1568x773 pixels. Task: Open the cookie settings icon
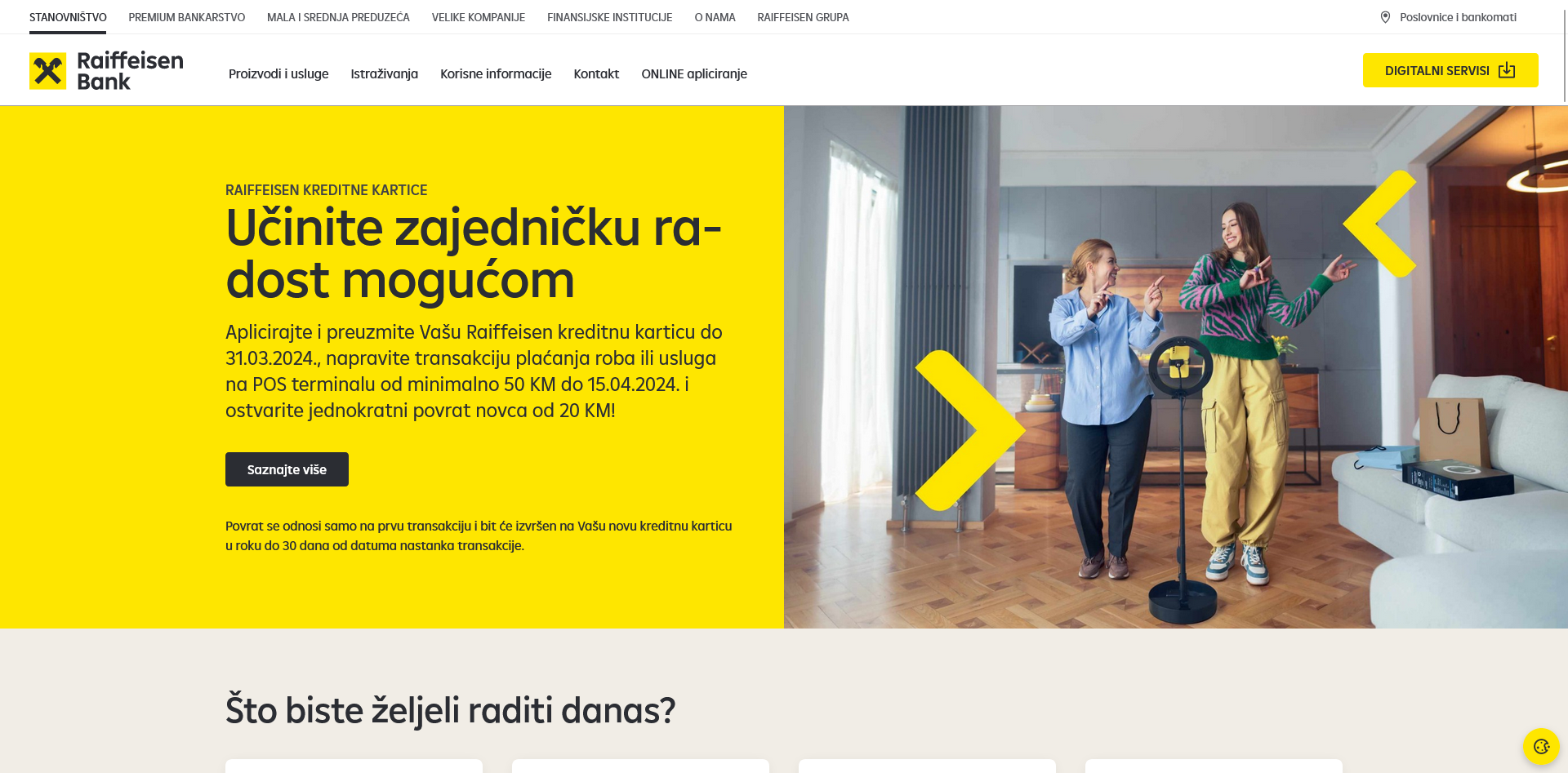pyautogui.click(x=1541, y=746)
